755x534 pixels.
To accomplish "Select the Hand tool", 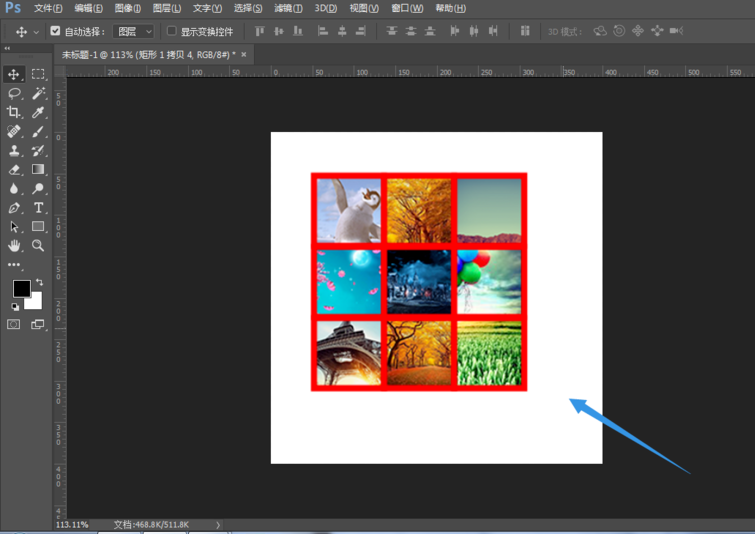I will 14,245.
